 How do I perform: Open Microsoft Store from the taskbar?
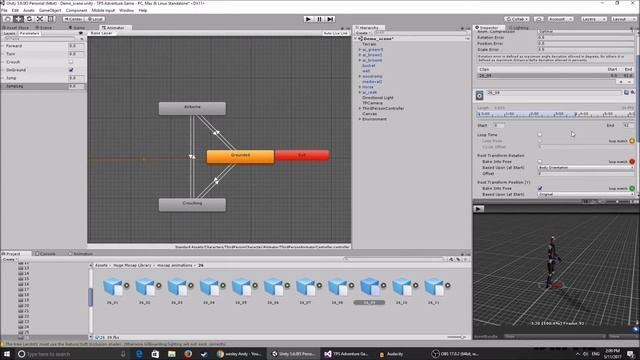point(155,354)
